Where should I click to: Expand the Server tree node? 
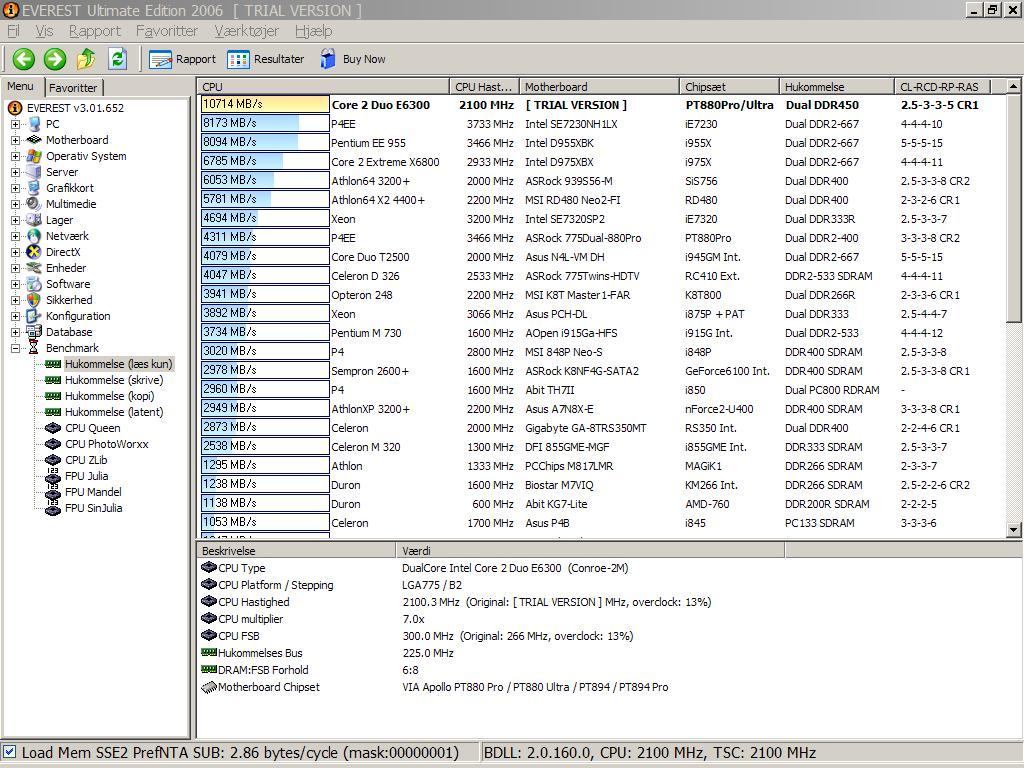click(x=15, y=172)
